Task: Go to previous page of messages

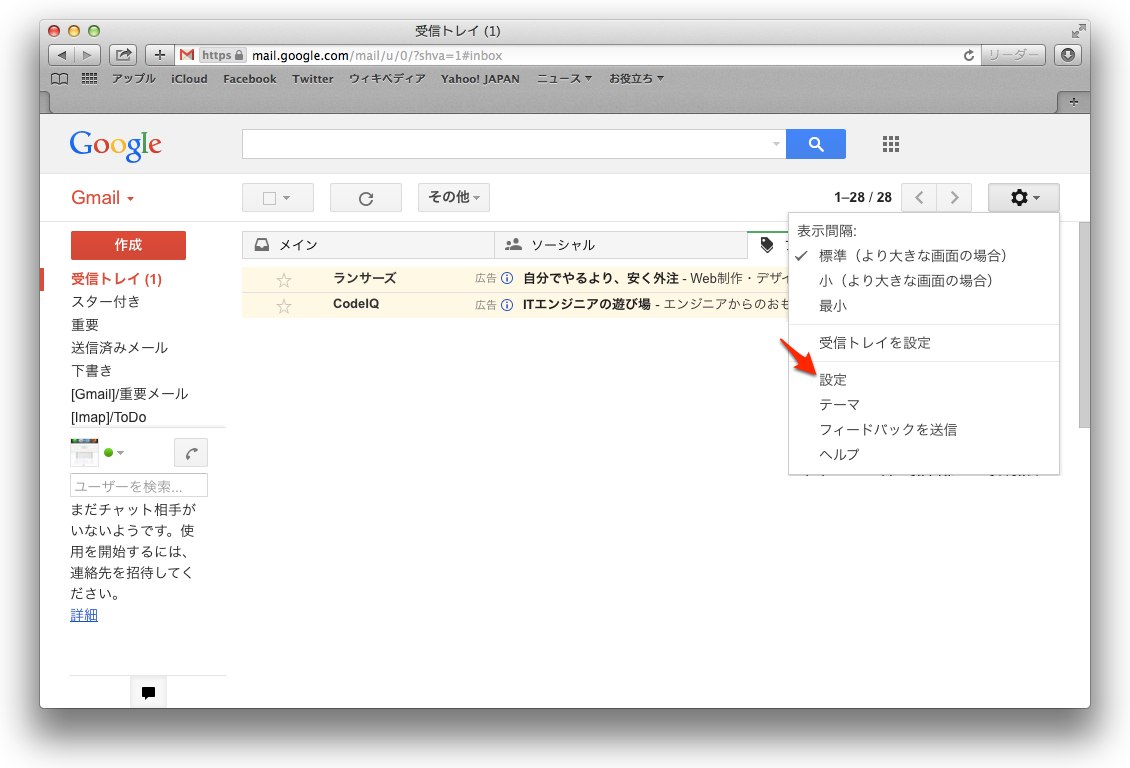Action: point(919,197)
